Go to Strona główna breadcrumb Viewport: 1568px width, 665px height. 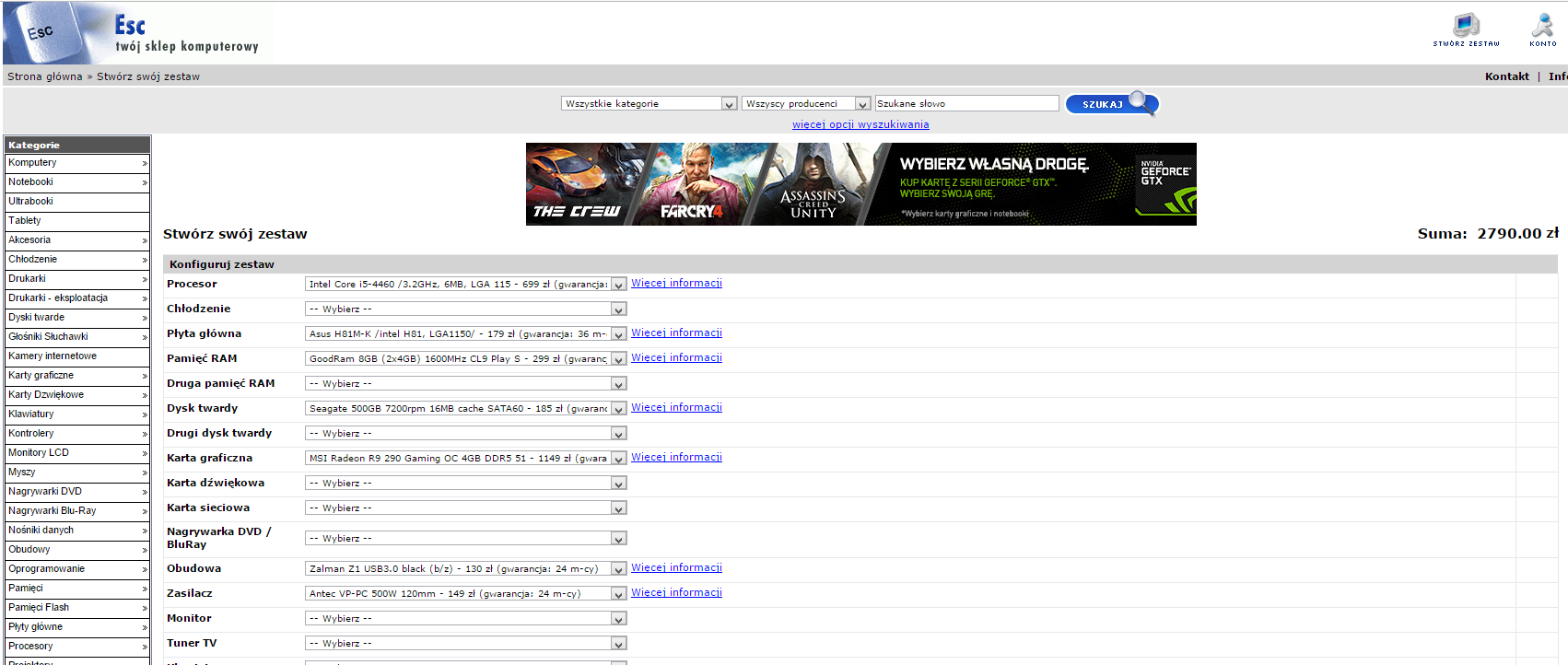point(45,76)
